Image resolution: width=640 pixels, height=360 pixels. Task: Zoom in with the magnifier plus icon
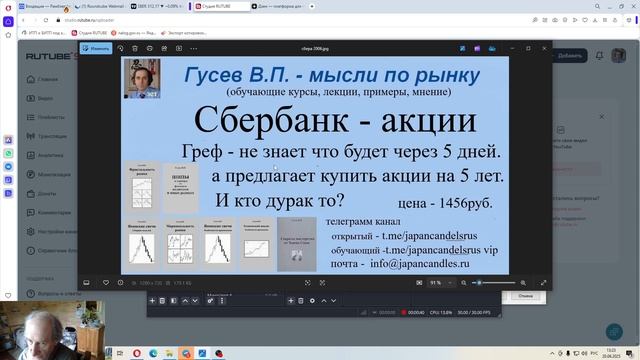[523, 282]
